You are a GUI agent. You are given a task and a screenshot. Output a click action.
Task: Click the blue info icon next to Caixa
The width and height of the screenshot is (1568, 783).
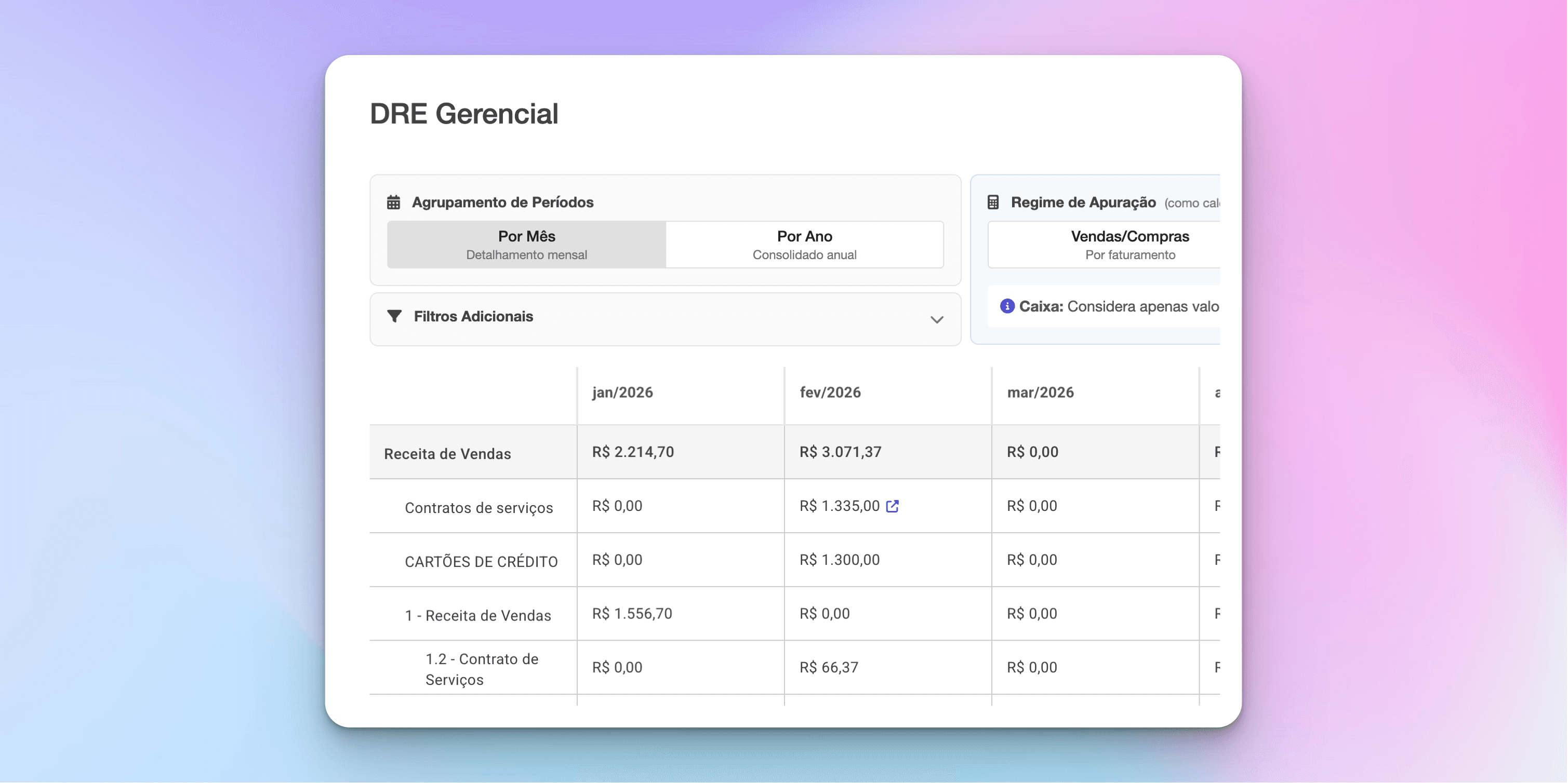(1007, 306)
